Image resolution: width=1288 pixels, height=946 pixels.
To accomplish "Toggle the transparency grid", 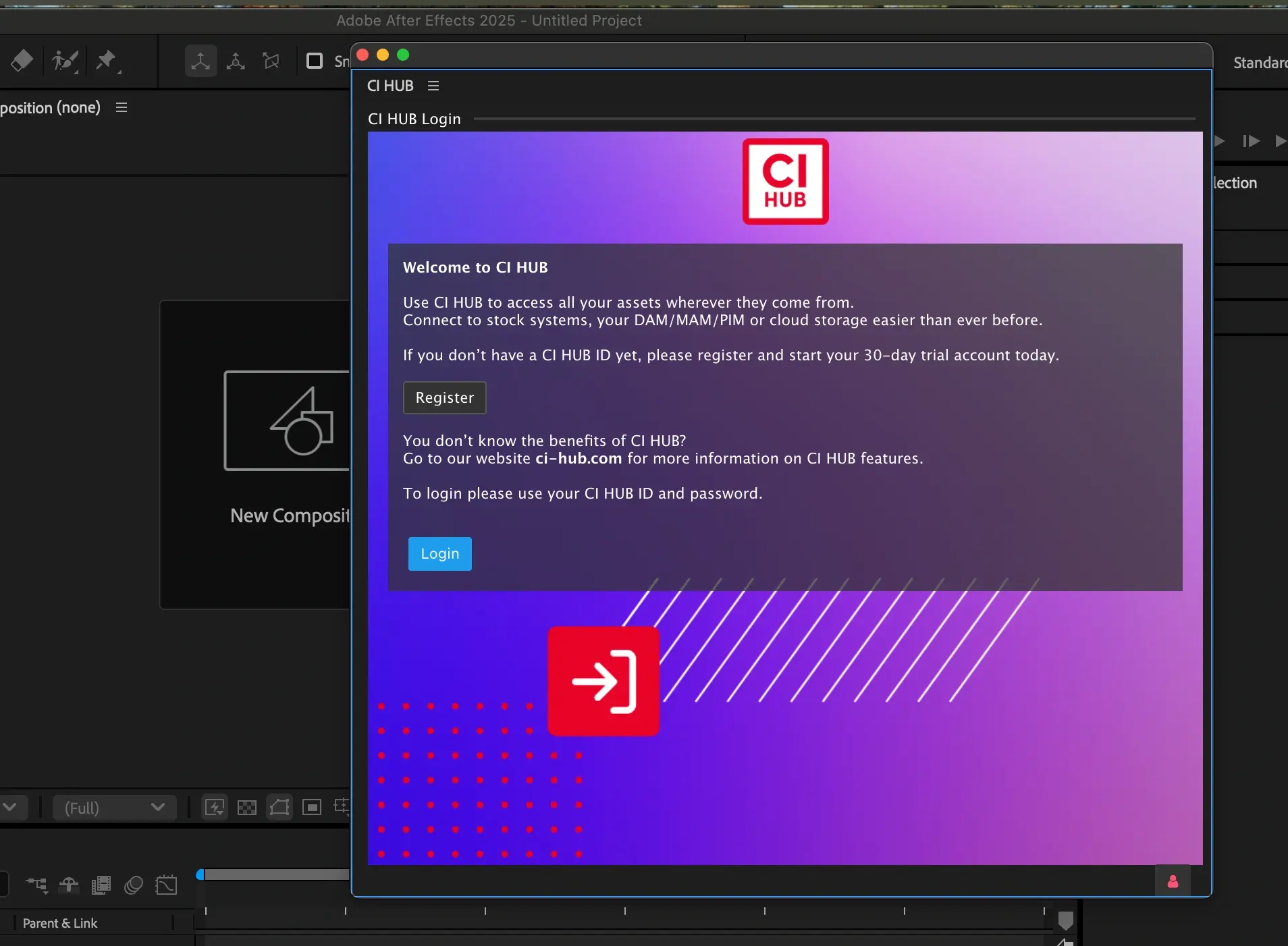I will tap(247, 807).
